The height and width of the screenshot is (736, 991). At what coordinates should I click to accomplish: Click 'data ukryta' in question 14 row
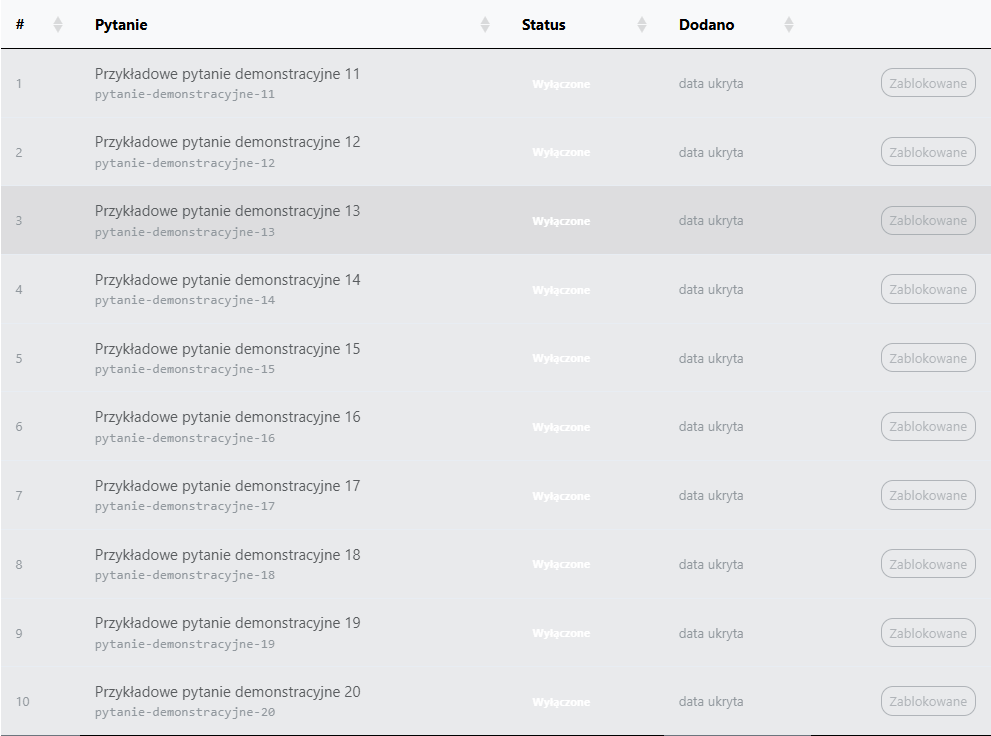point(711,289)
